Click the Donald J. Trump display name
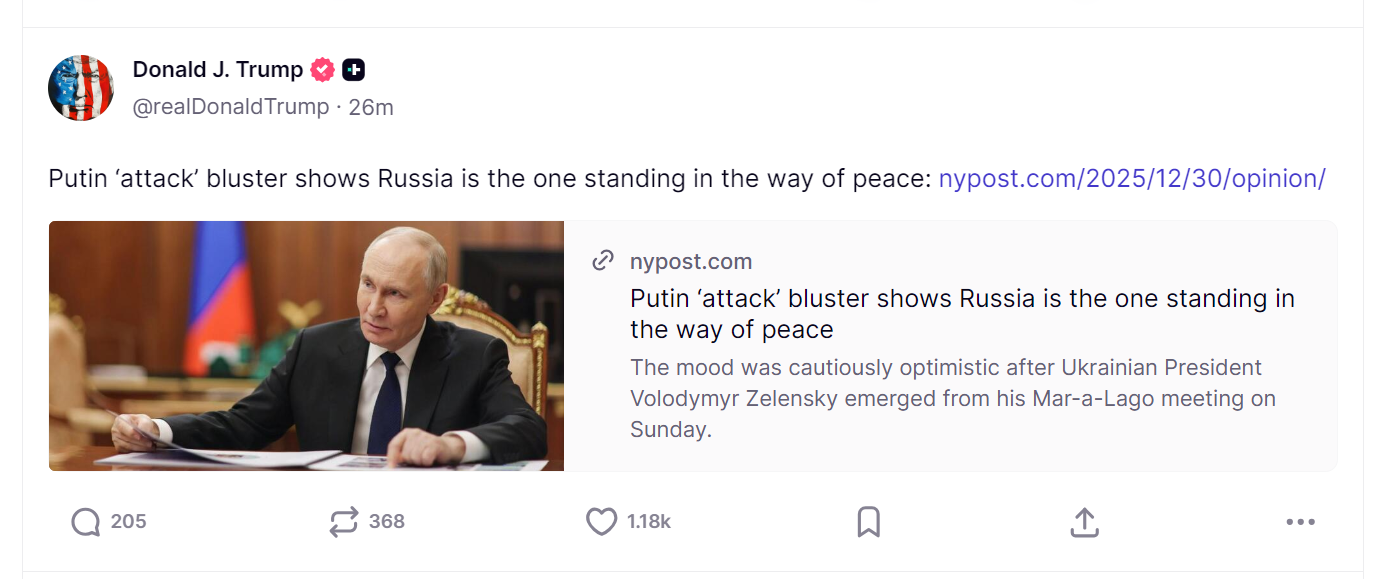 point(218,70)
